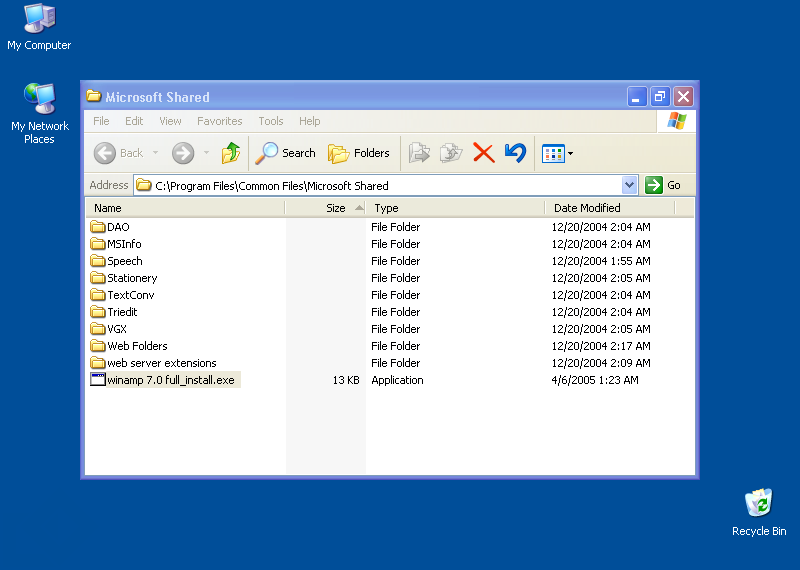Click the green Go button
Viewport: 800px width, 570px height.
pyautogui.click(x=663, y=185)
